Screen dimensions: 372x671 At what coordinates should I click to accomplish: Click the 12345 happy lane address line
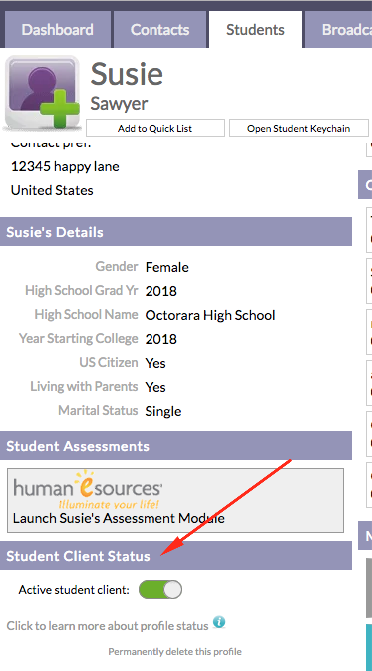(x=65, y=166)
